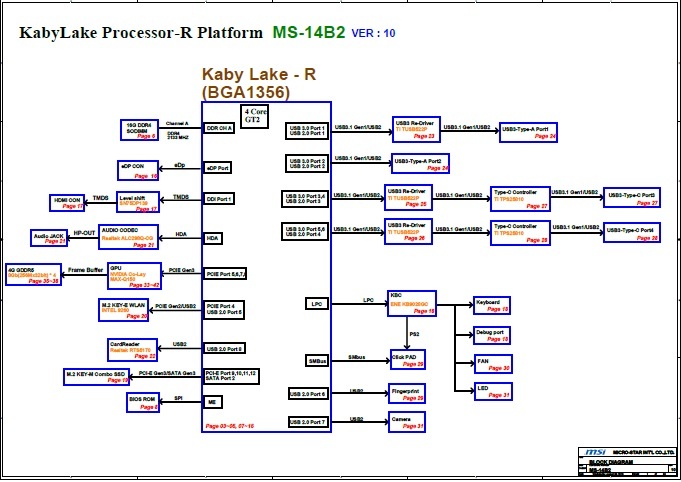Screen dimensions: 681x482
Task: Click the "DDR CH A" port box
Action: [219, 128]
